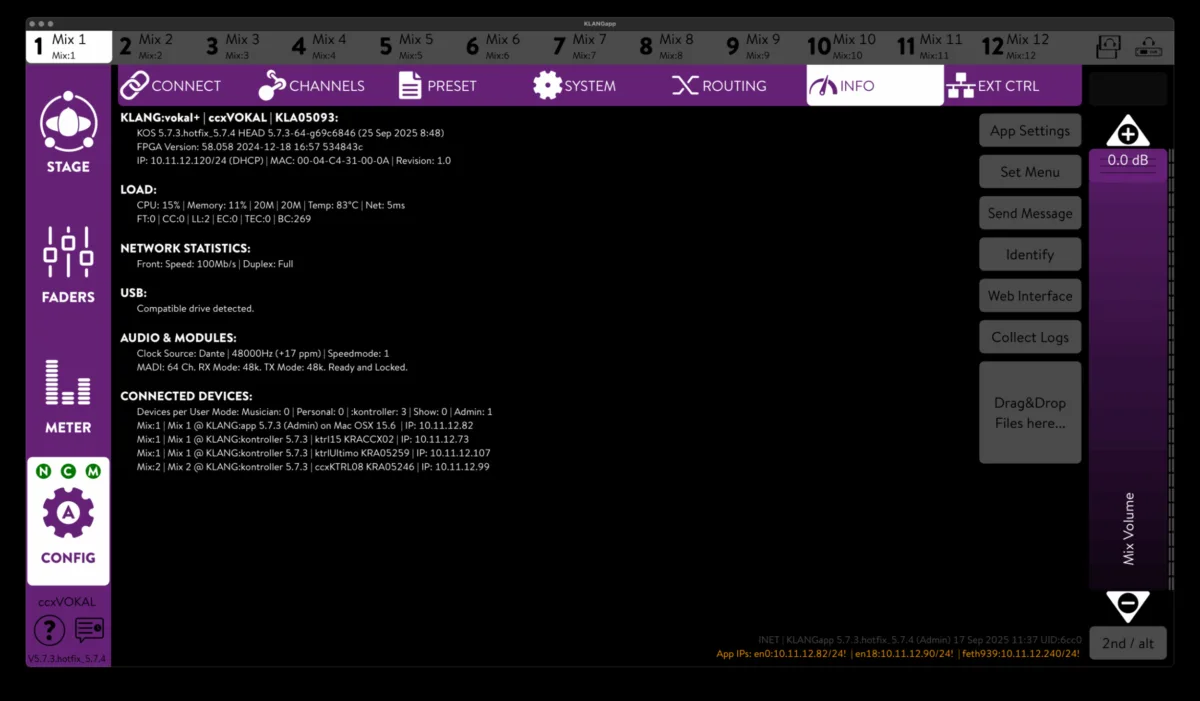Click the Send Message button
Image resolution: width=1200 pixels, height=701 pixels.
click(1030, 213)
